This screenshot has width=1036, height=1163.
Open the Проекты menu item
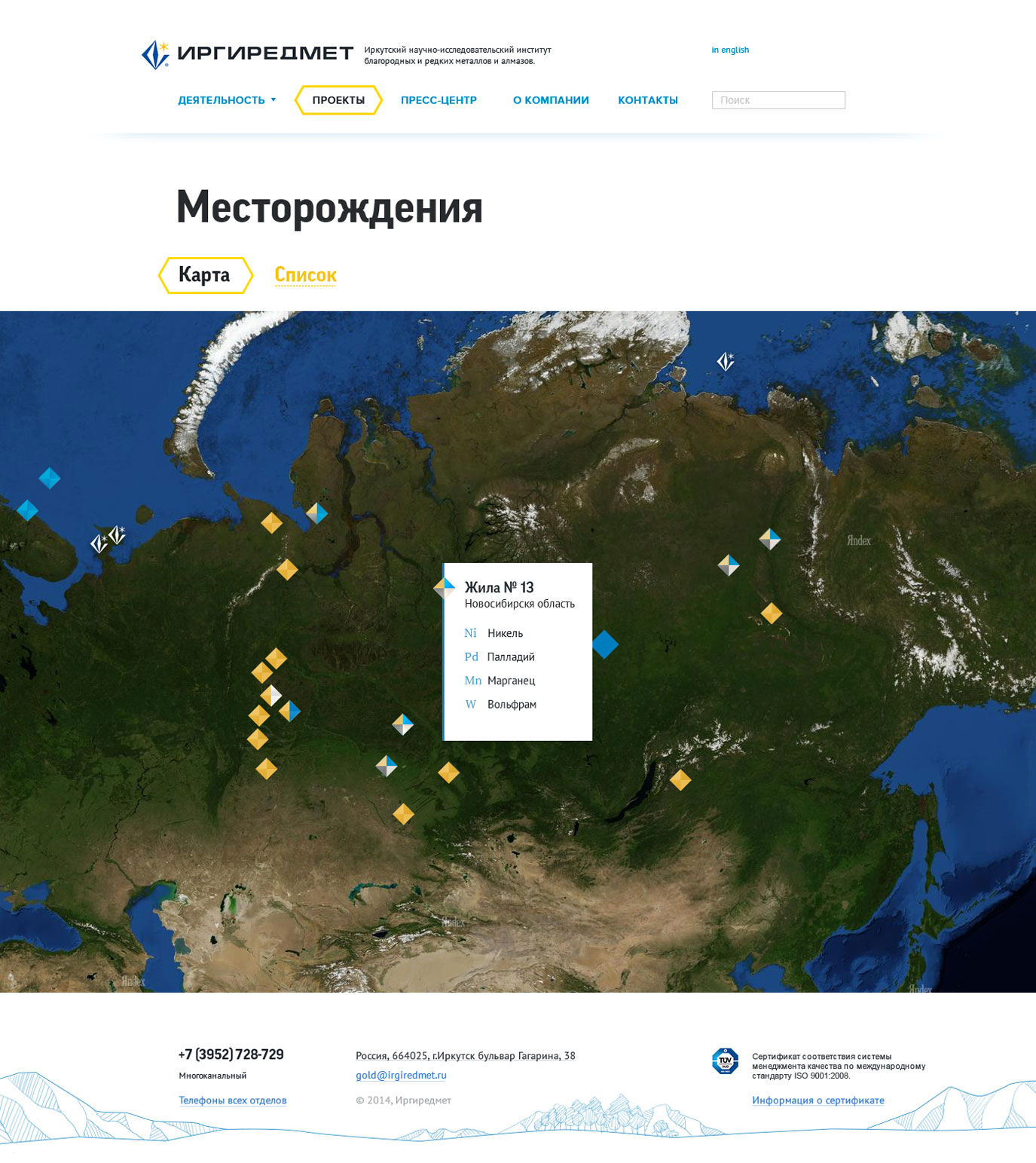coord(338,100)
